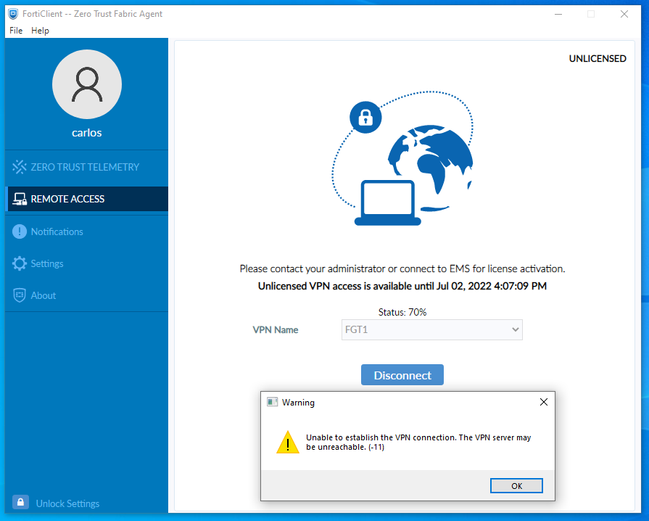
Task: Minimize the FortiClient window
Action: coord(558,14)
